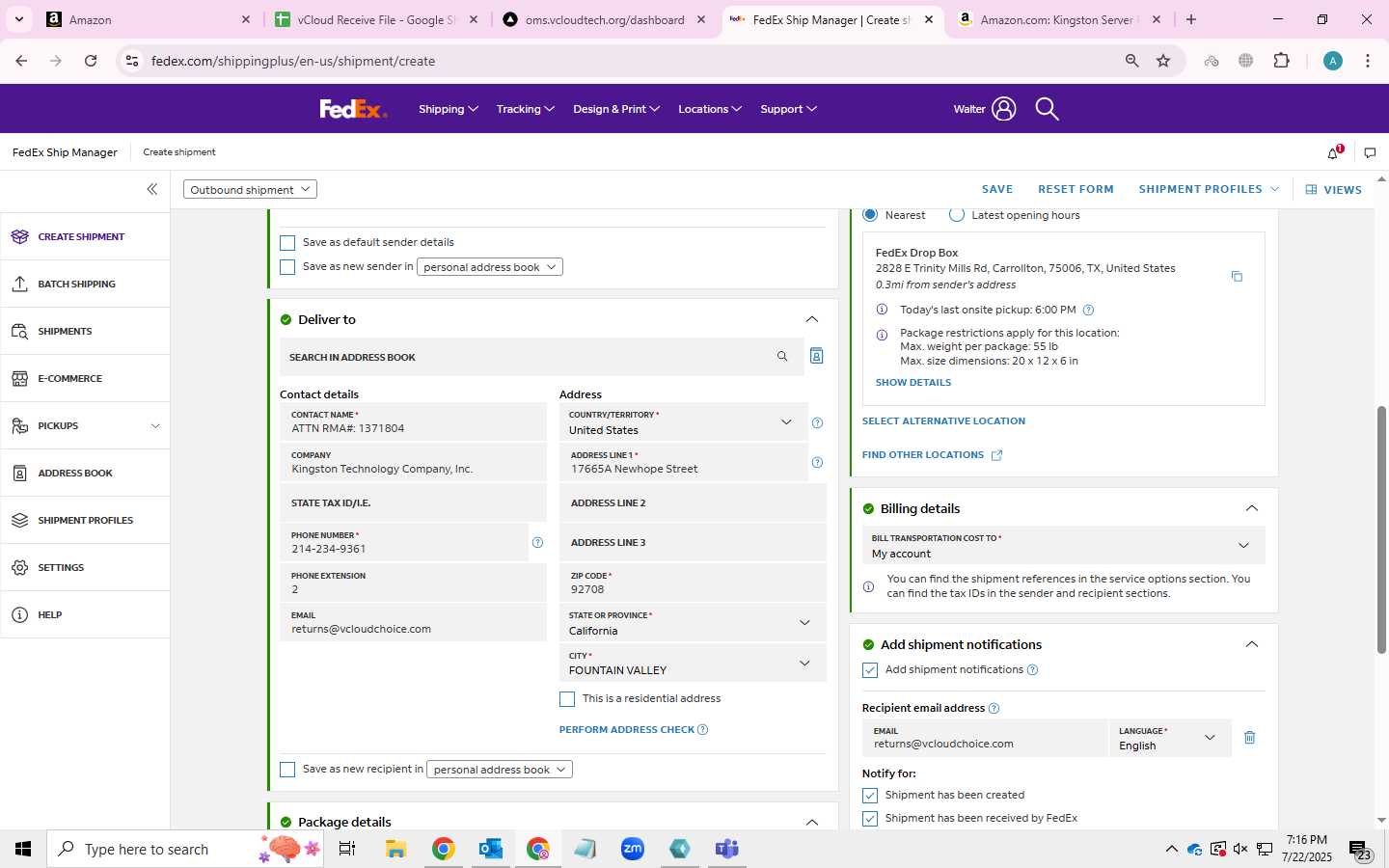The image size is (1389, 868).
Task: Show help for recipient email address
Action: pos(994,708)
